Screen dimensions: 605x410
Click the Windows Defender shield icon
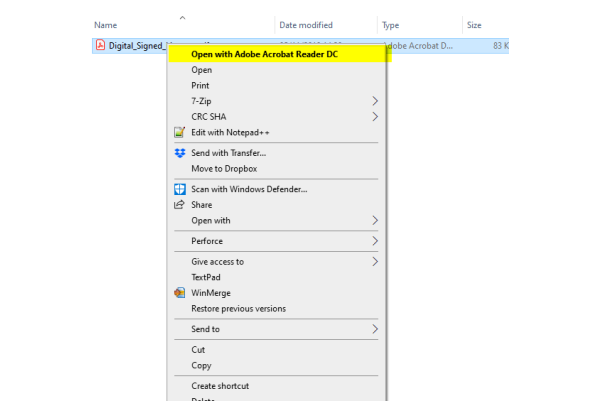pyautogui.click(x=180, y=189)
